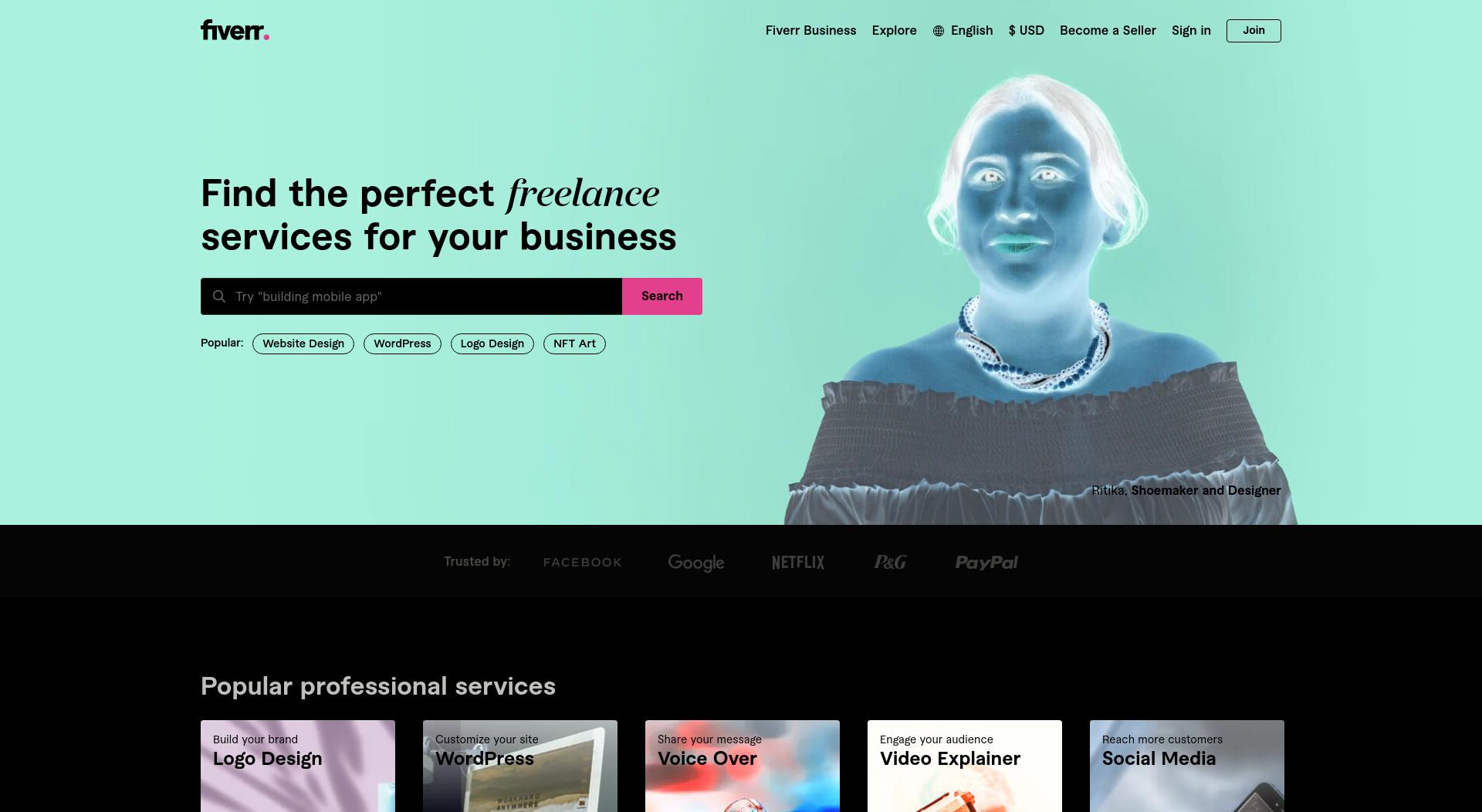Click the Fiverr logo
The width and height of the screenshot is (1482, 812).
point(235,30)
